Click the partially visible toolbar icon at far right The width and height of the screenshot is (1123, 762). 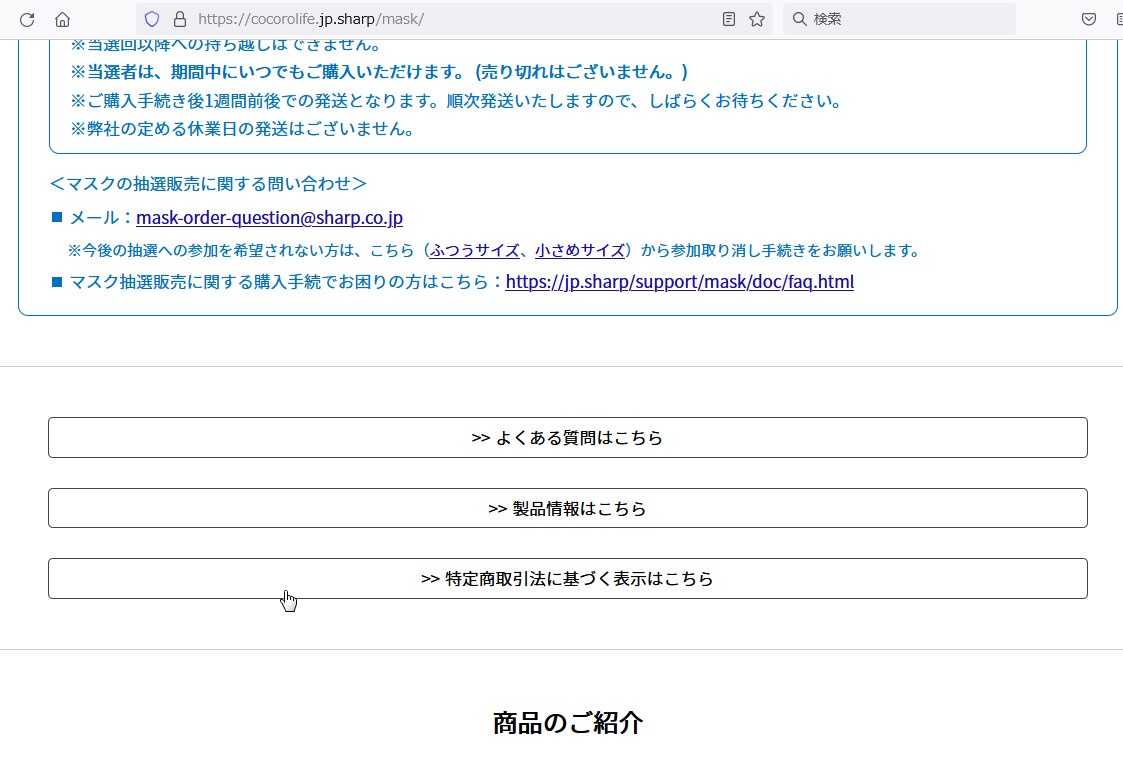(1118, 19)
